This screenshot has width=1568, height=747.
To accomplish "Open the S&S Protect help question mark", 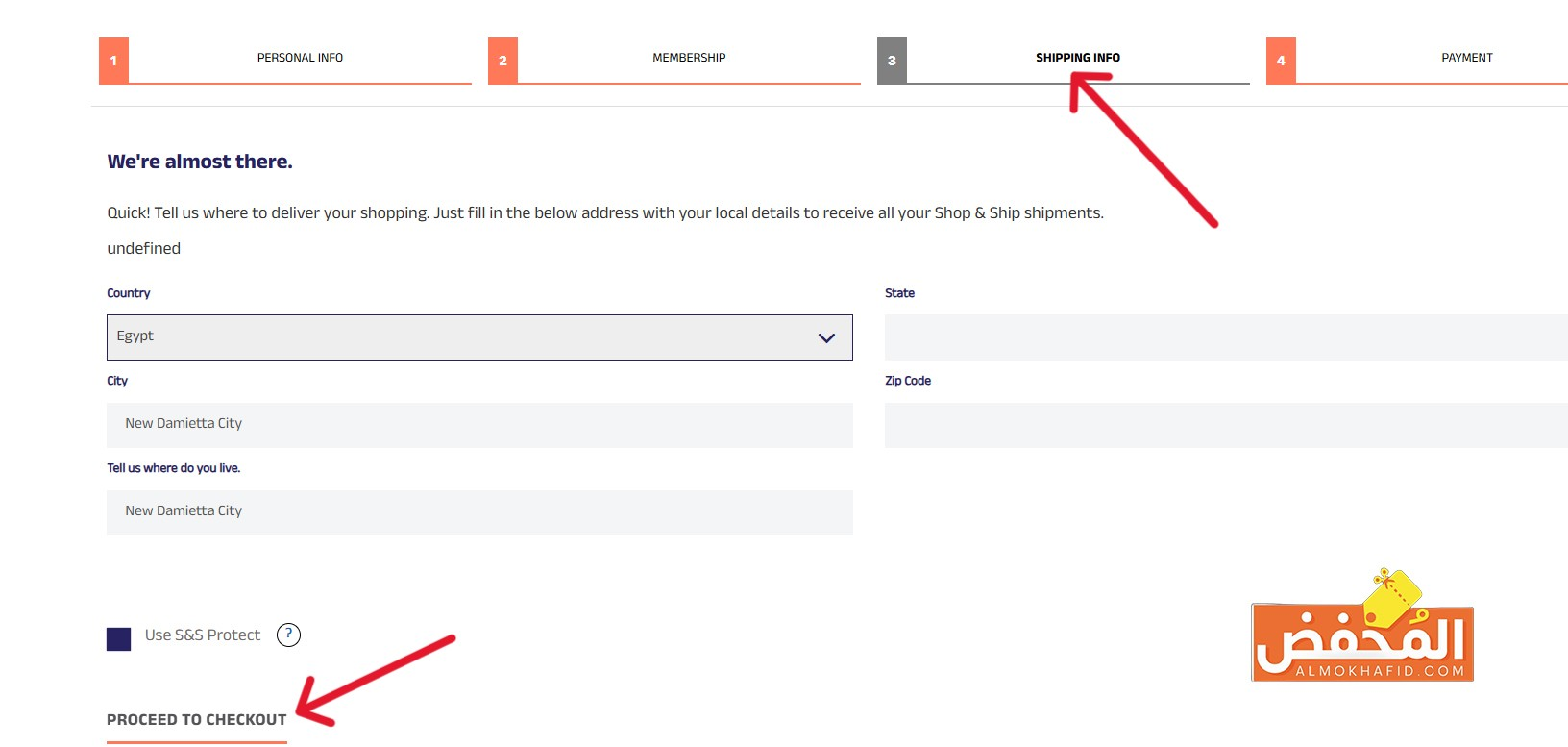I will (288, 635).
